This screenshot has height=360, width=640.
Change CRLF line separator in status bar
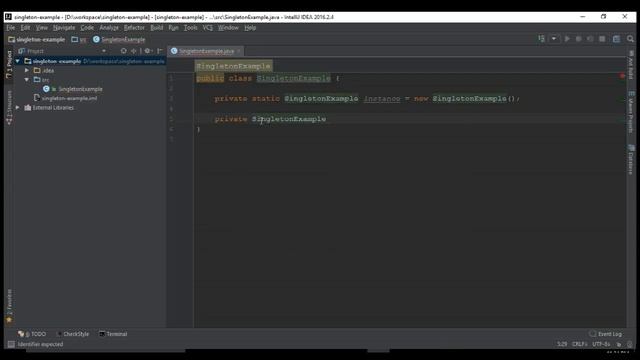tap(579, 344)
